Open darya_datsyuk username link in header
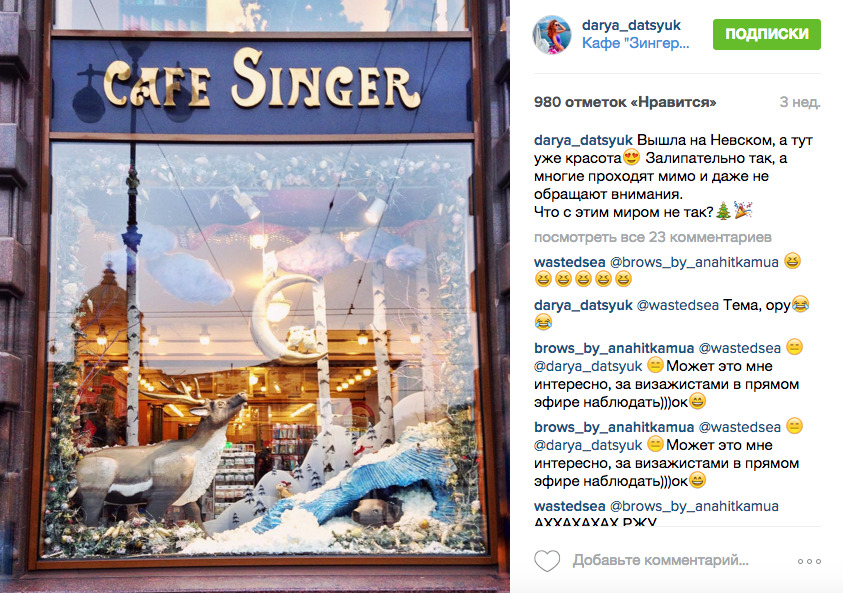The width and height of the screenshot is (843, 593). coord(631,25)
